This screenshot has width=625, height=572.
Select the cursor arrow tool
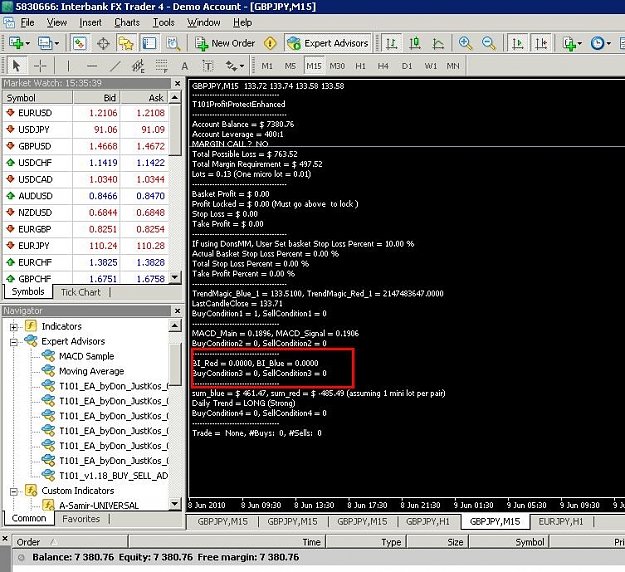16,66
